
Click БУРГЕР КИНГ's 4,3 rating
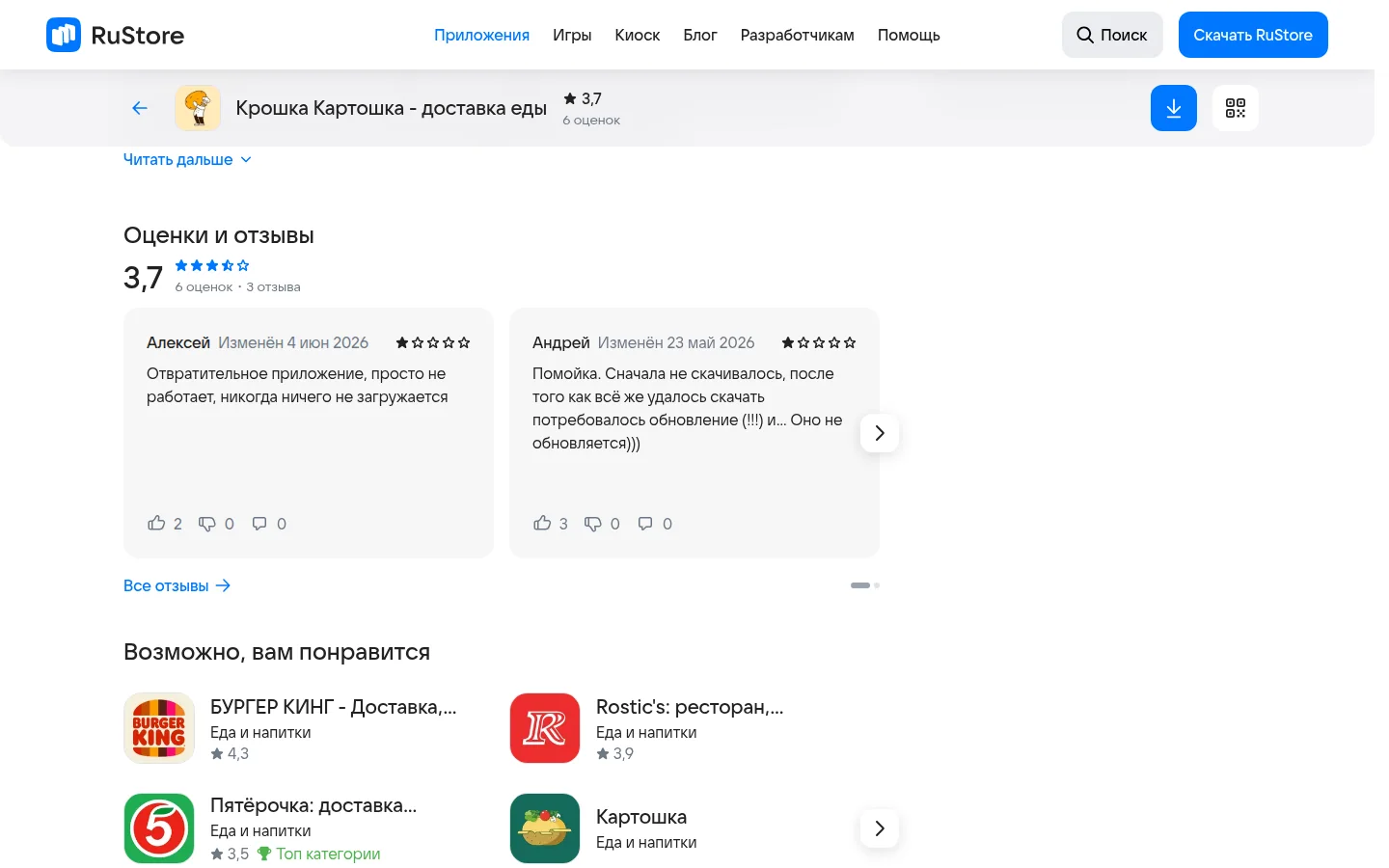click(230, 753)
